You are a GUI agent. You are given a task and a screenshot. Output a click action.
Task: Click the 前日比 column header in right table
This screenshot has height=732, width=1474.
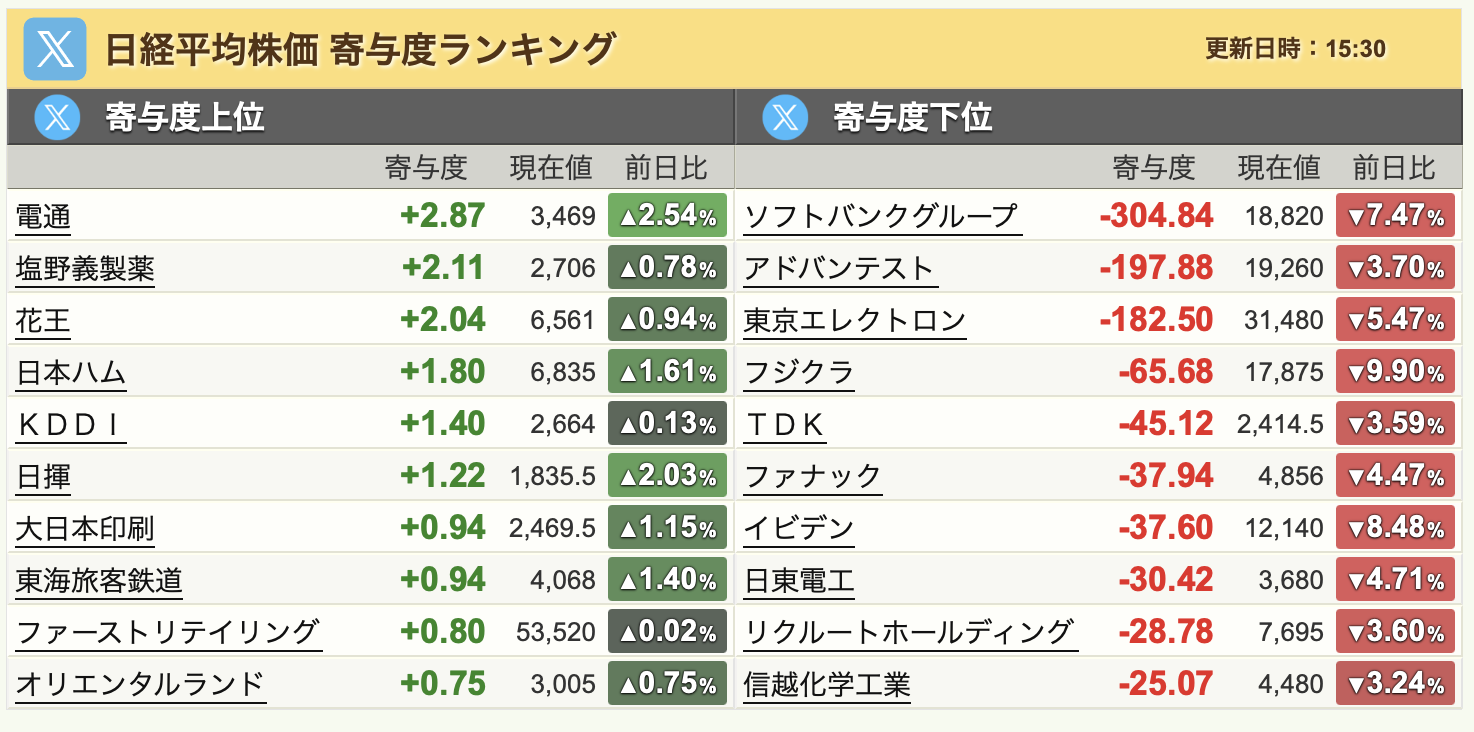pos(1394,168)
